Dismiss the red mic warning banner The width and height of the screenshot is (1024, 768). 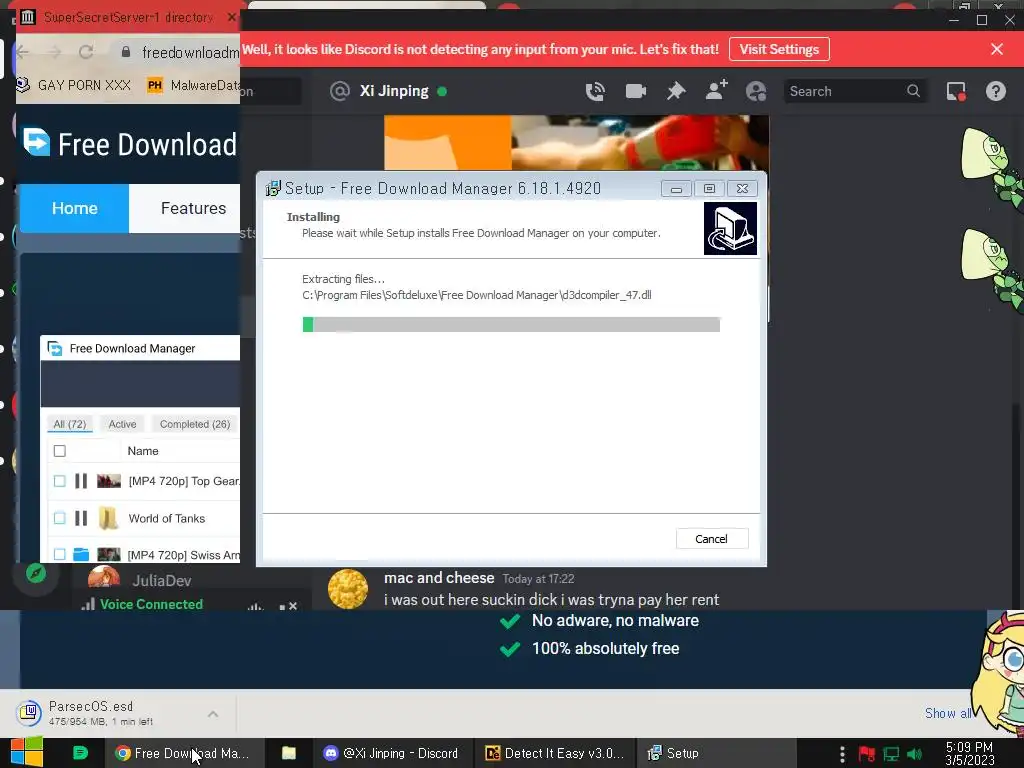997,49
